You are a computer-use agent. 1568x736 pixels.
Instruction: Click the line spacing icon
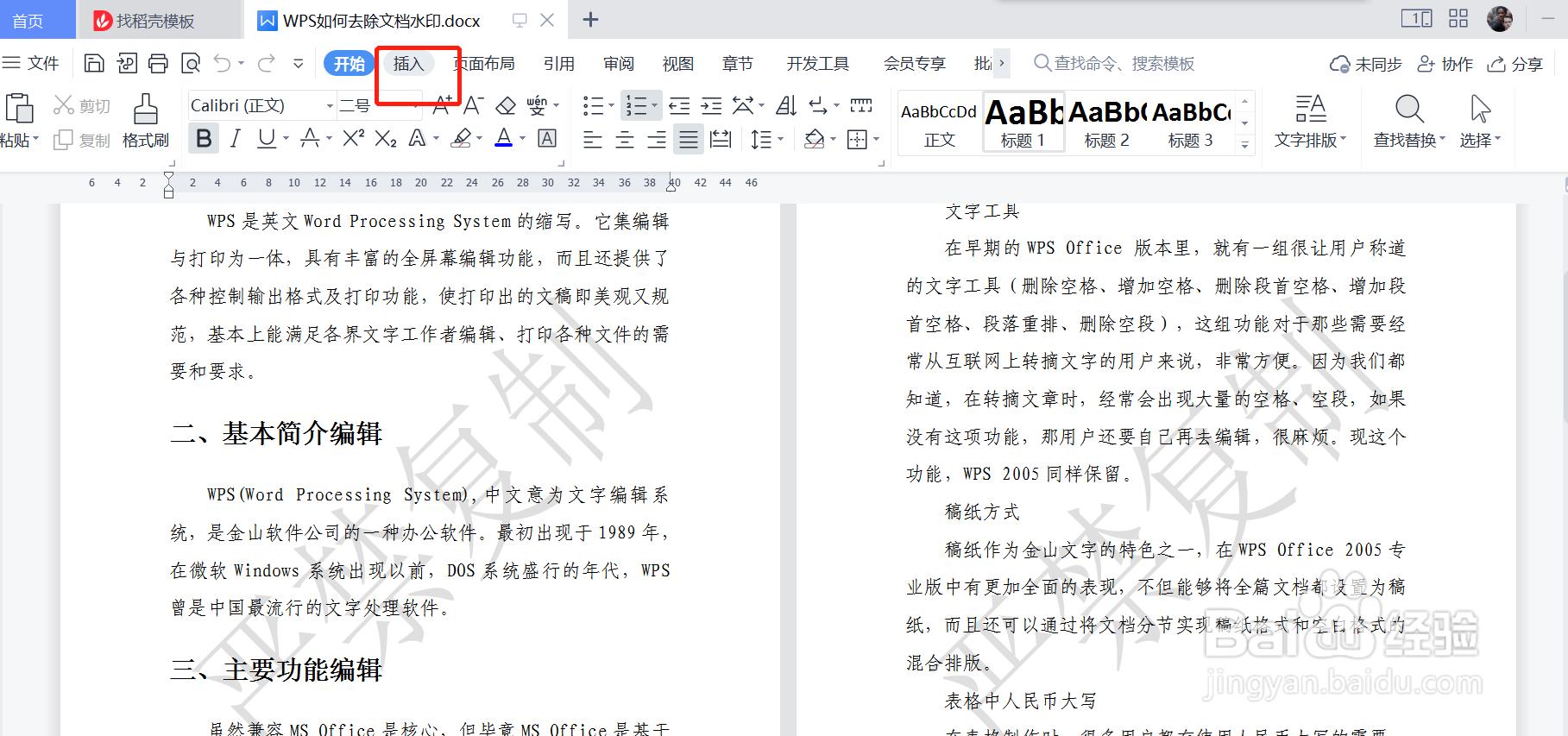click(x=761, y=139)
